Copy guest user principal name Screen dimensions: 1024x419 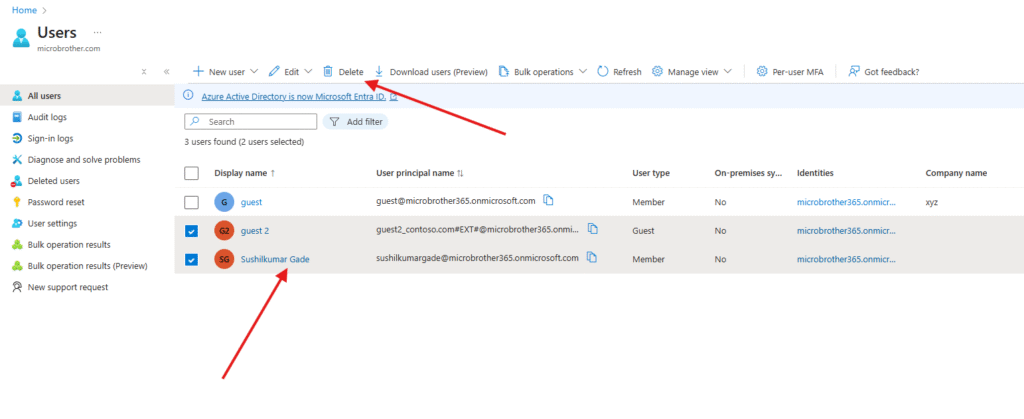(x=548, y=201)
